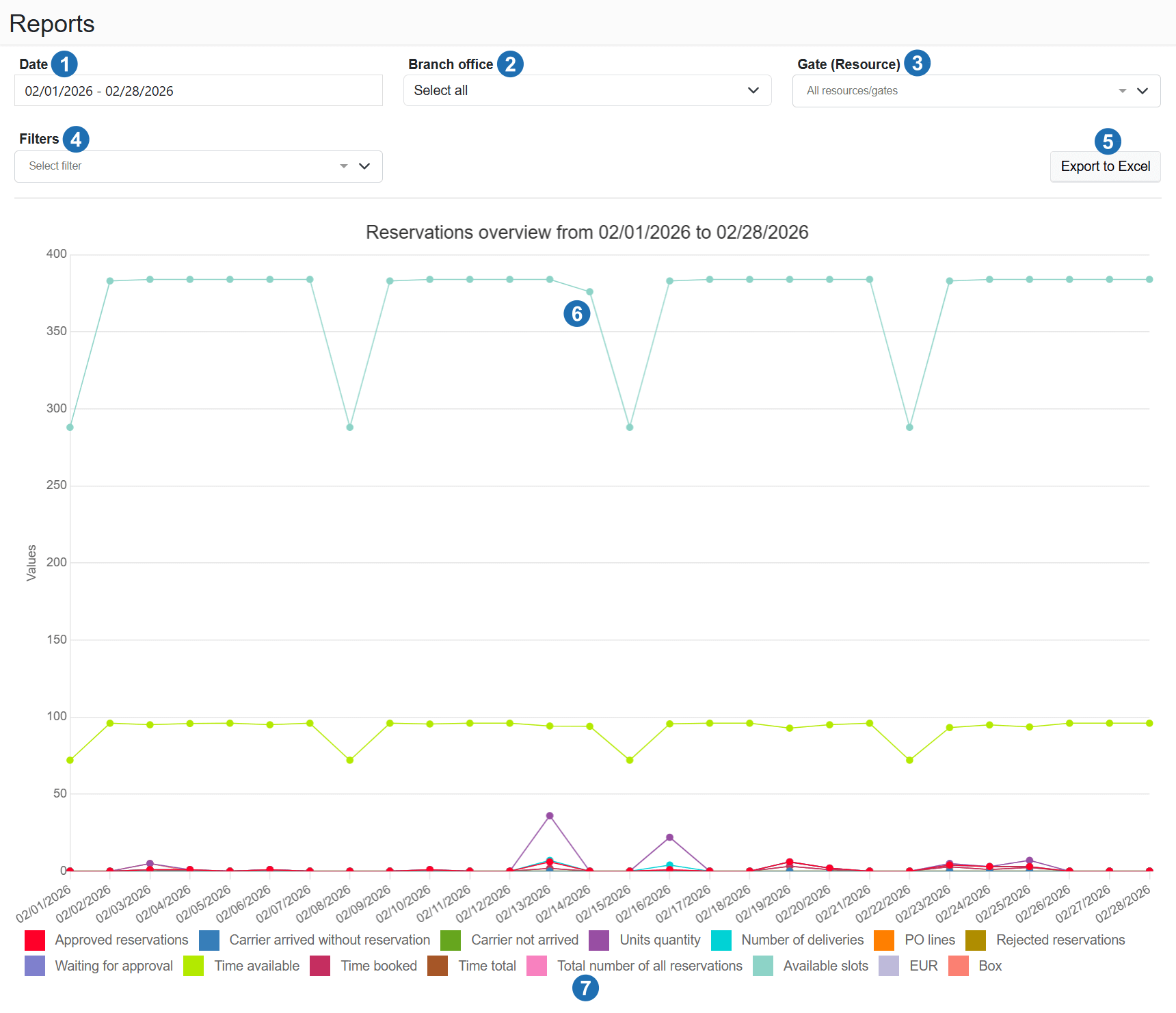
Task: Open the Select filter dropdown
Action: (x=198, y=166)
